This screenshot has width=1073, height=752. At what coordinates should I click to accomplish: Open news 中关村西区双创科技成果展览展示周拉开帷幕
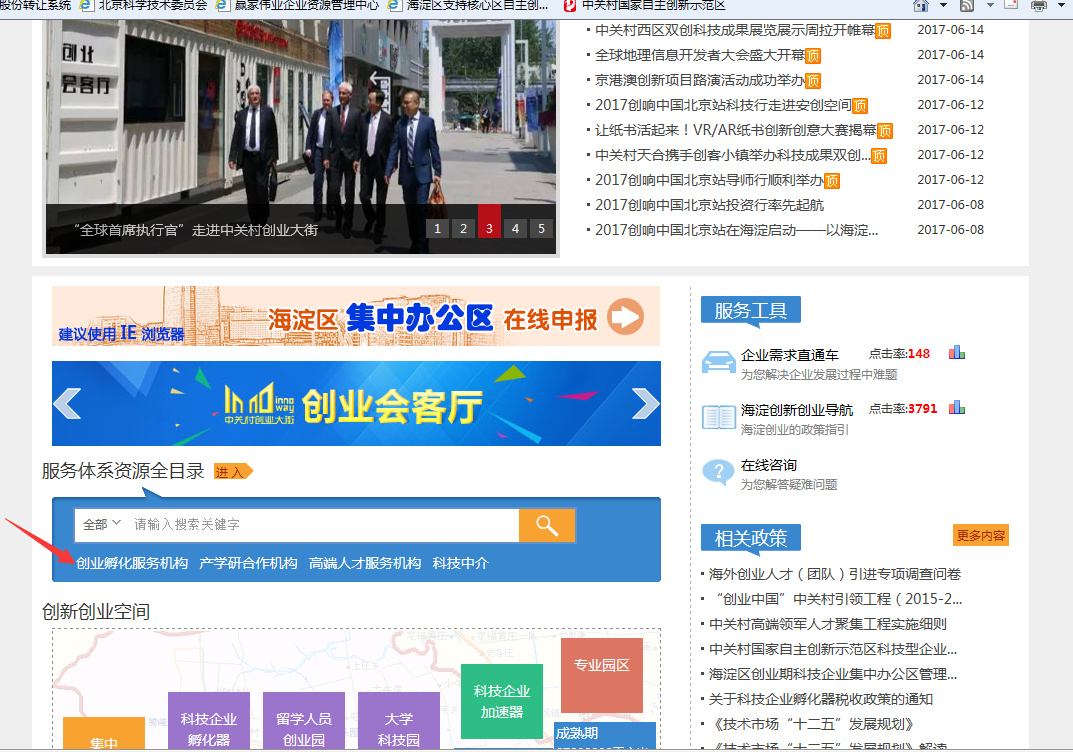735,30
